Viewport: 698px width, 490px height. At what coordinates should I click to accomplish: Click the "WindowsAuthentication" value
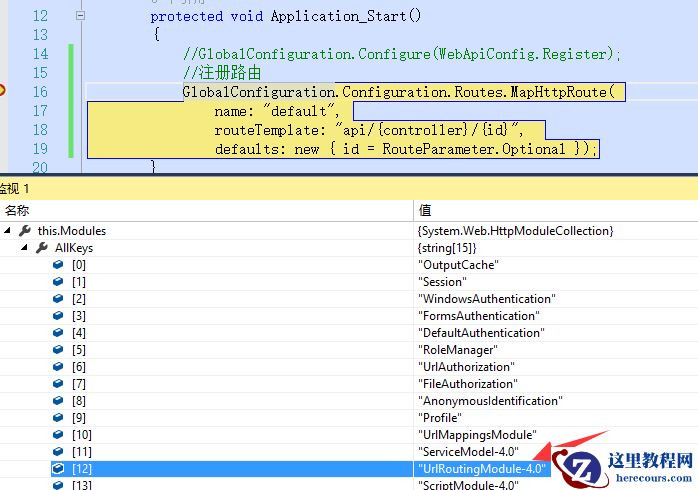tap(487, 299)
